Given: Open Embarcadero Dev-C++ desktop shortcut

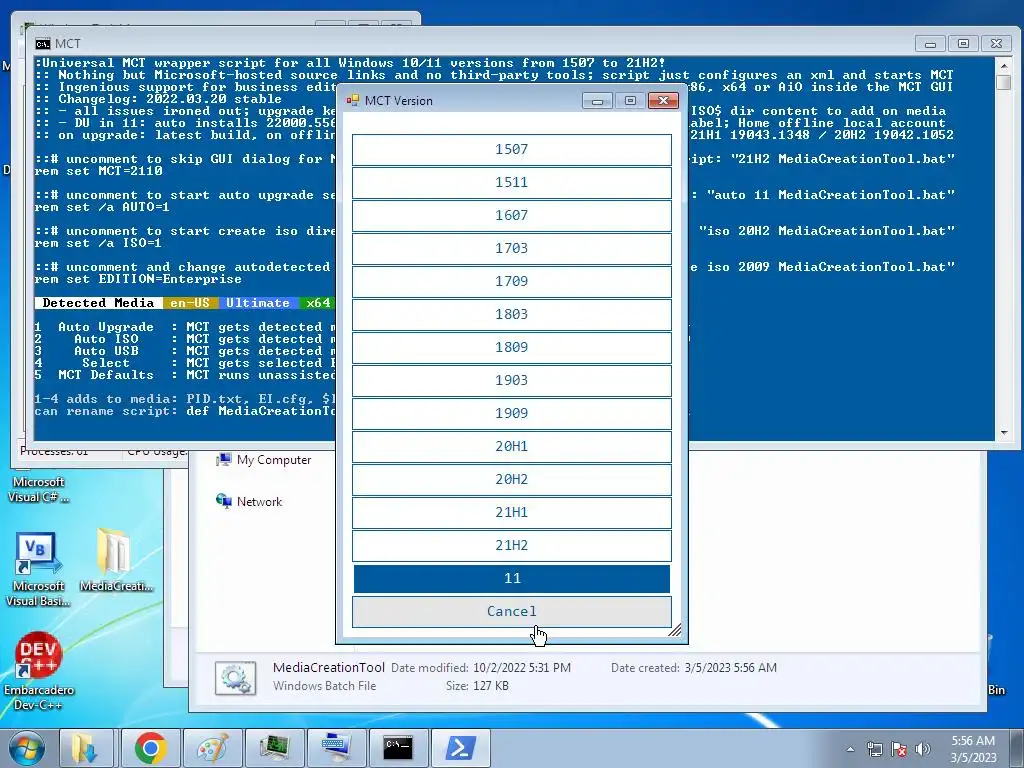Looking at the screenshot, I should 39,671.
